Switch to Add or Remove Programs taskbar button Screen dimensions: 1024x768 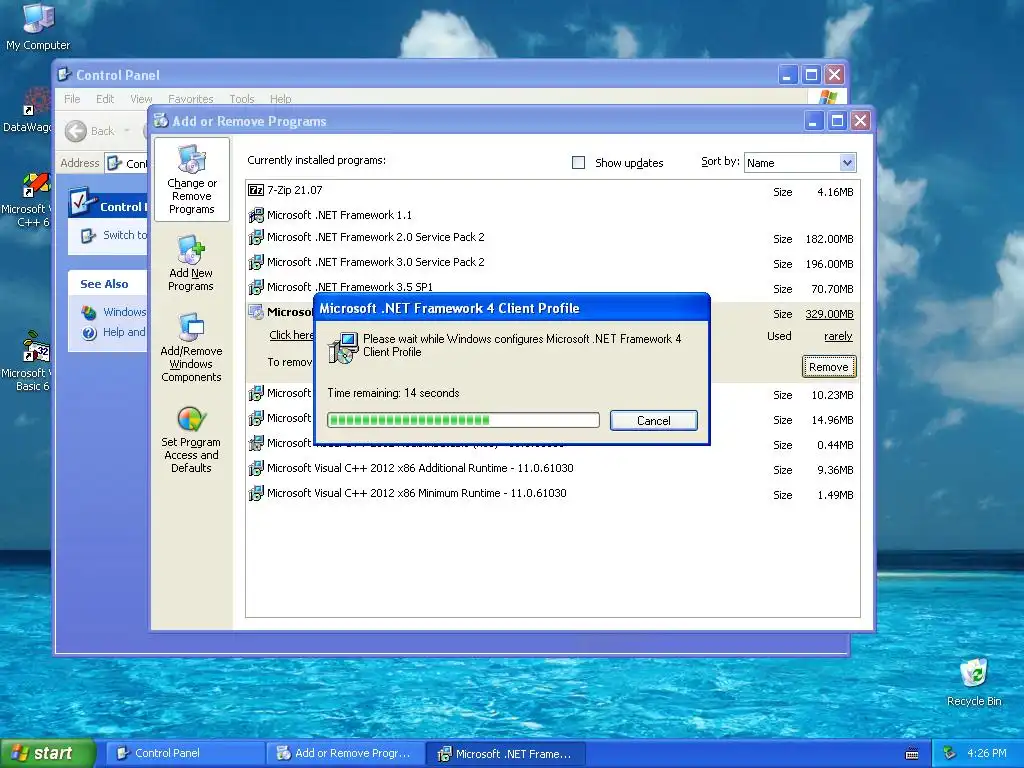345,753
